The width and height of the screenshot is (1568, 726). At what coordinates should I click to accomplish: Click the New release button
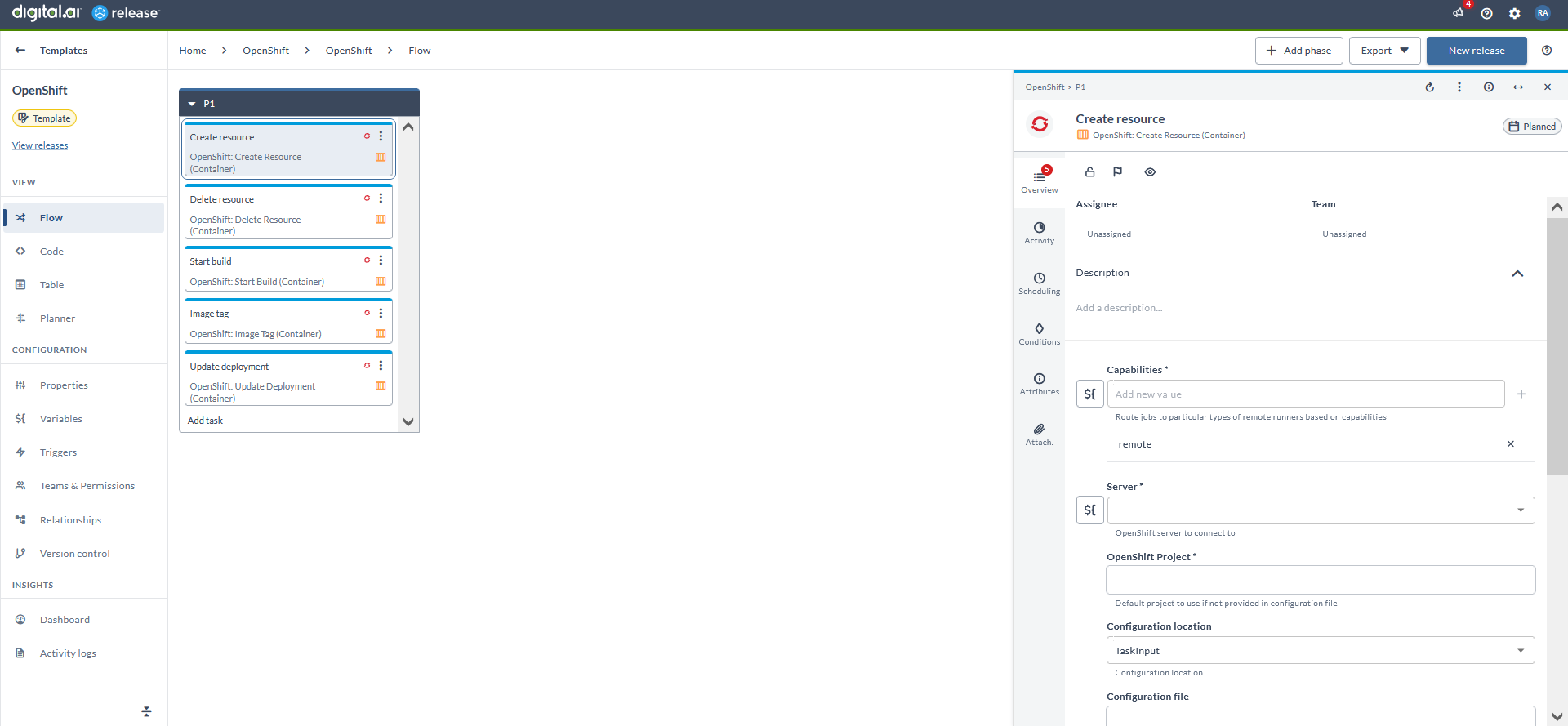tap(1477, 51)
